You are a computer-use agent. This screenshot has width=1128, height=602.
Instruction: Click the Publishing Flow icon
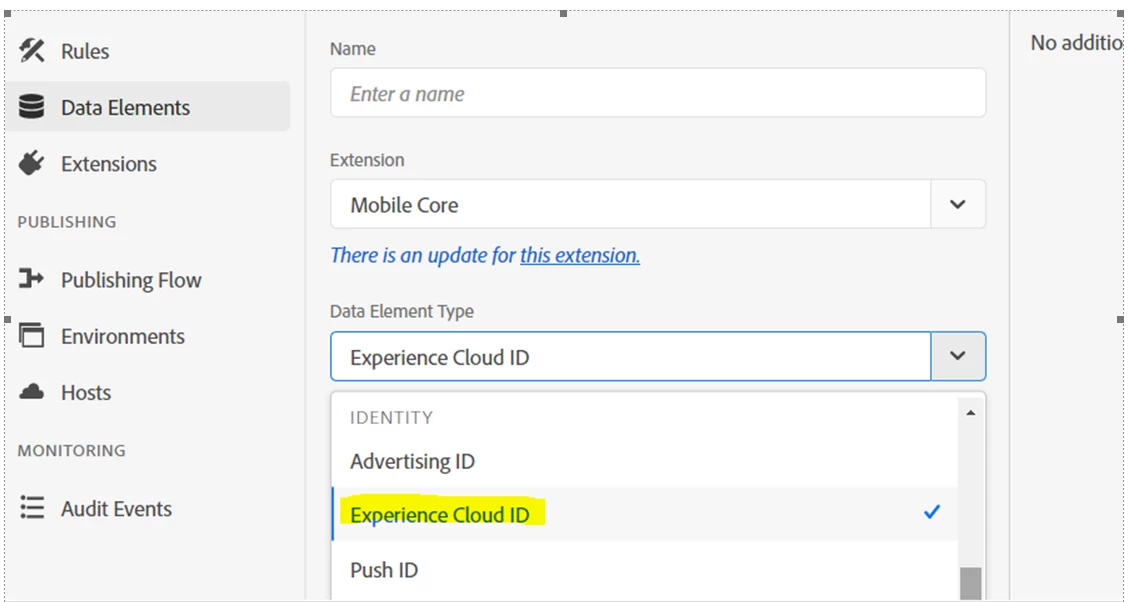click(32, 280)
